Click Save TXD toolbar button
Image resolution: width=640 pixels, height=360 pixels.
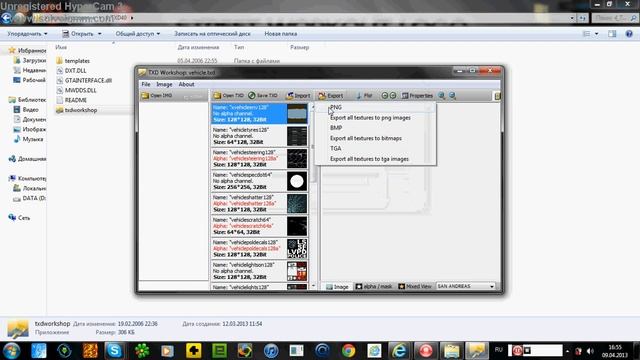(x=263, y=96)
